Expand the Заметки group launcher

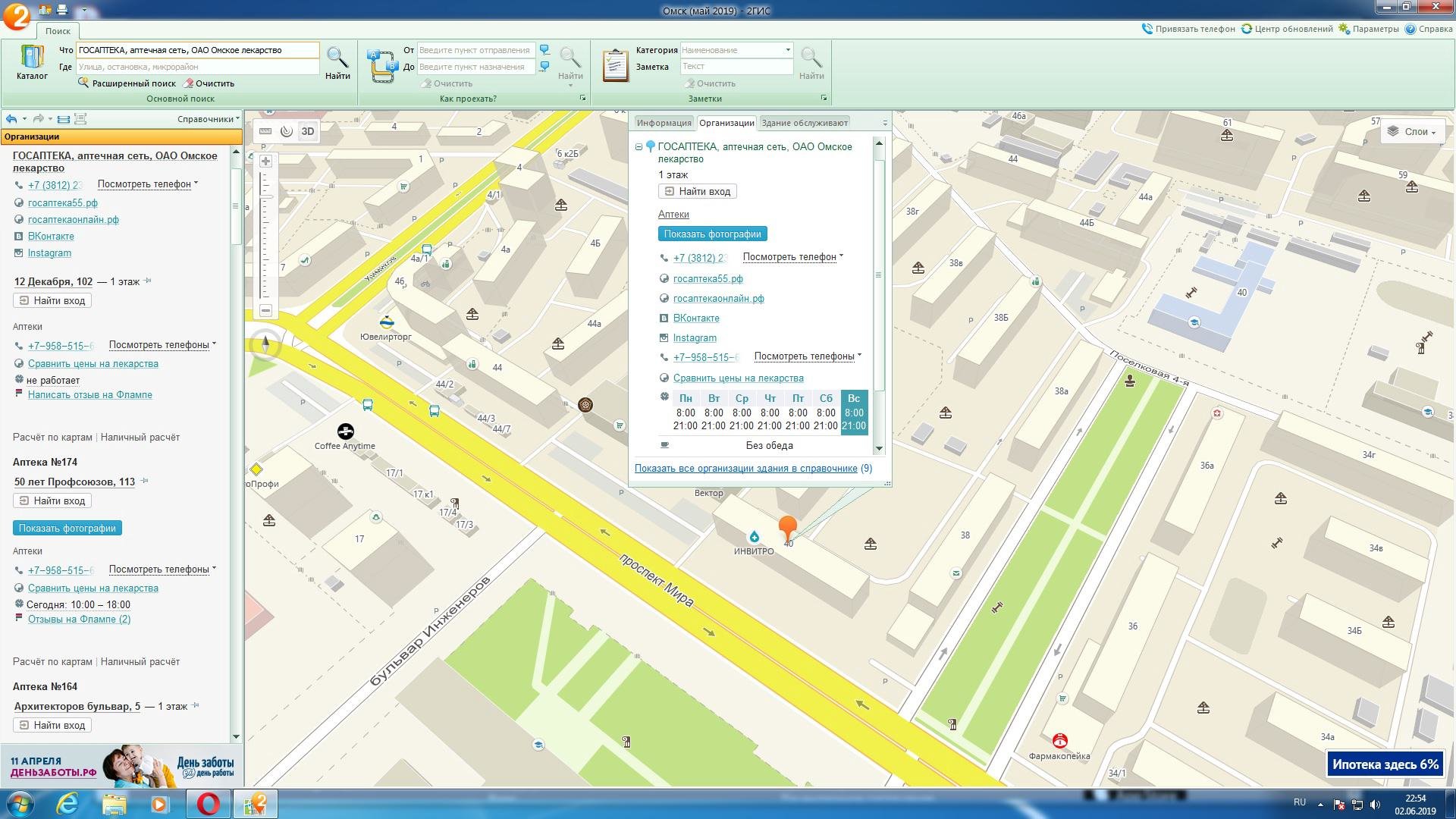[x=824, y=99]
